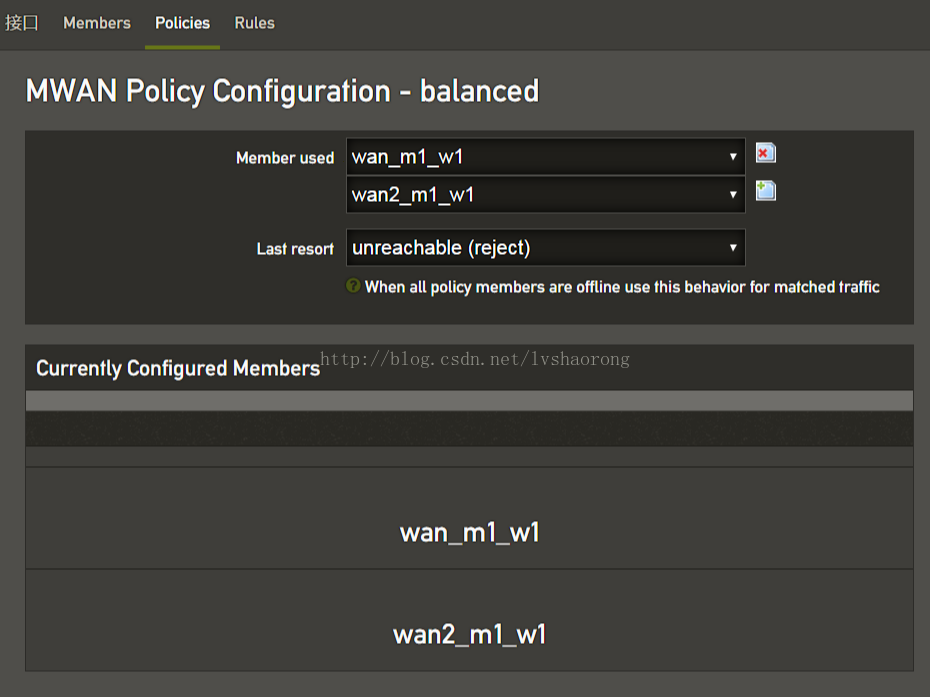Open the 接口 tab
Screen dimensions: 930x697
(22, 23)
